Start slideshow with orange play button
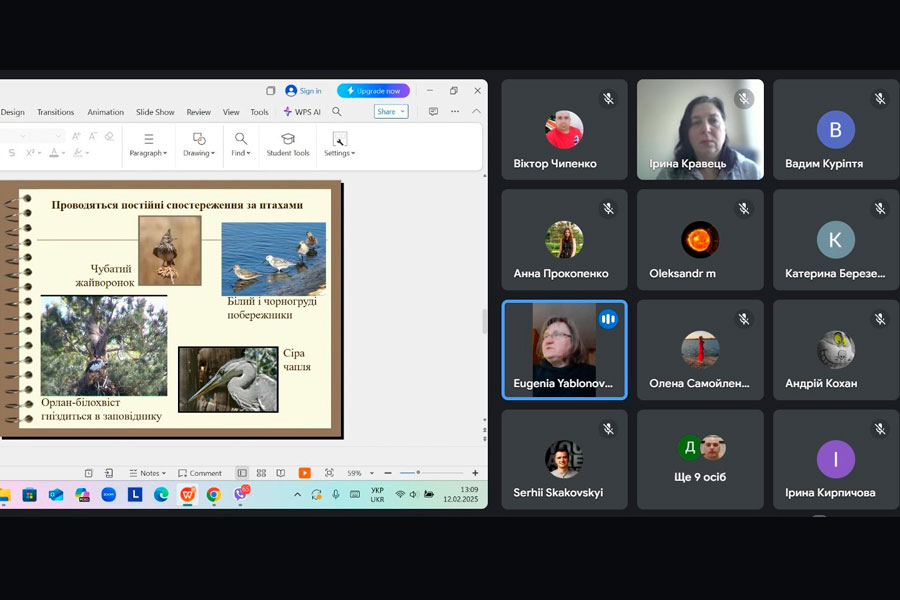This screenshot has height=600, width=900. click(x=304, y=473)
